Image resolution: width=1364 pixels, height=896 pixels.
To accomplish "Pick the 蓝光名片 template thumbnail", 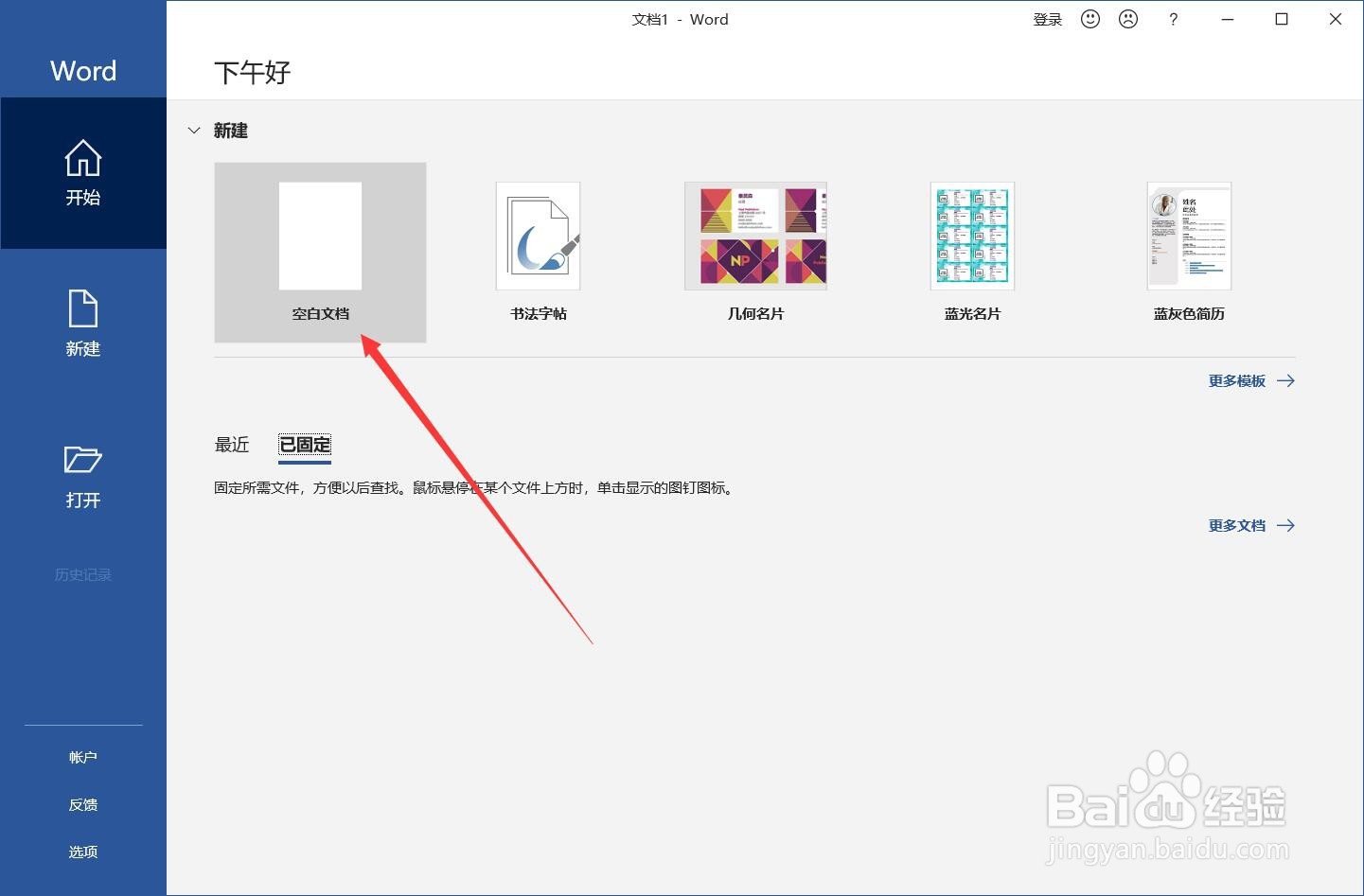I will (972, 236).
